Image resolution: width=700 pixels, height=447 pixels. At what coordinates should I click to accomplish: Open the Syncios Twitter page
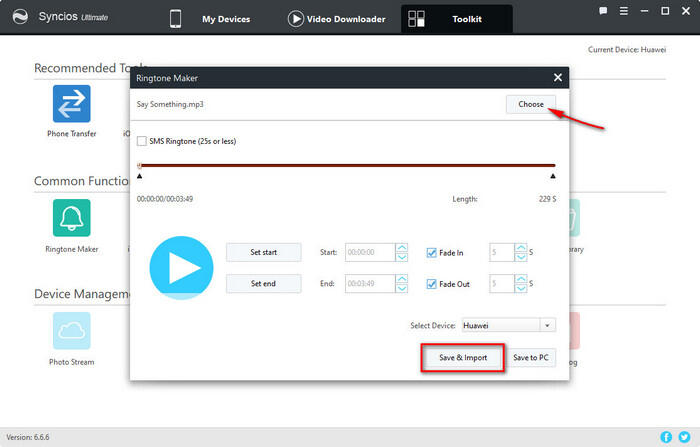tap(685, 437)
